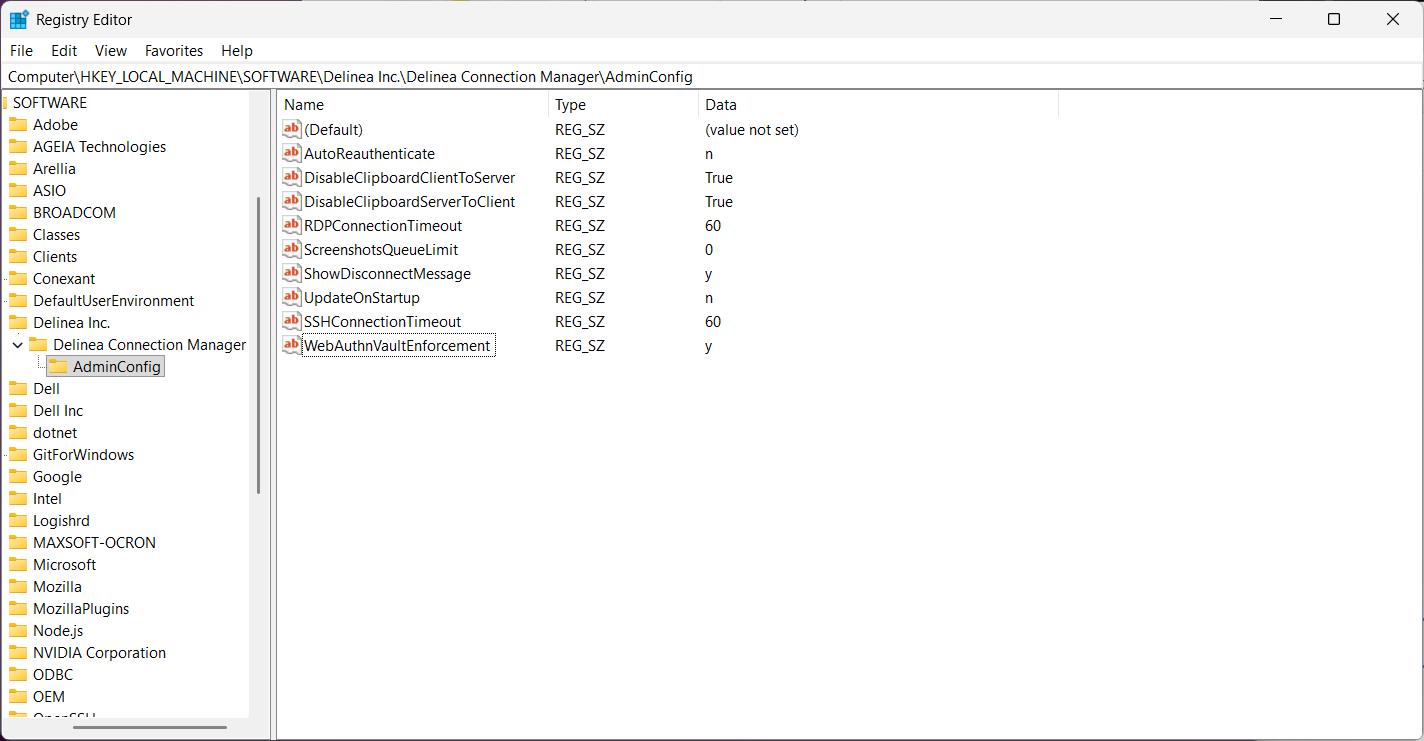The image size is (1424, 741).
Task: Collapse the Delinea Connection Manager key
Action: click(17, 345)
